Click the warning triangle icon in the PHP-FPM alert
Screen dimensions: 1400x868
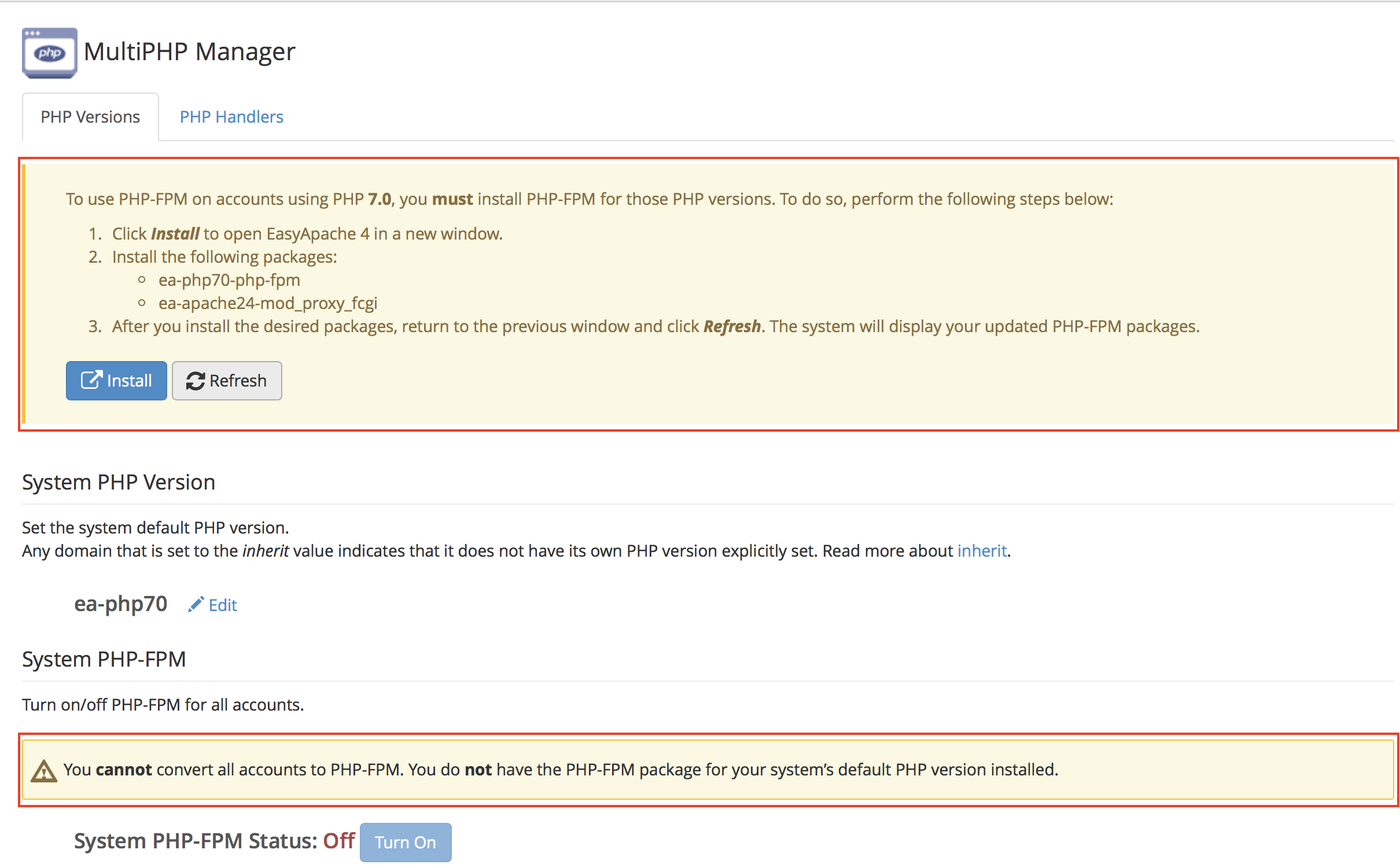coord(43,771)
